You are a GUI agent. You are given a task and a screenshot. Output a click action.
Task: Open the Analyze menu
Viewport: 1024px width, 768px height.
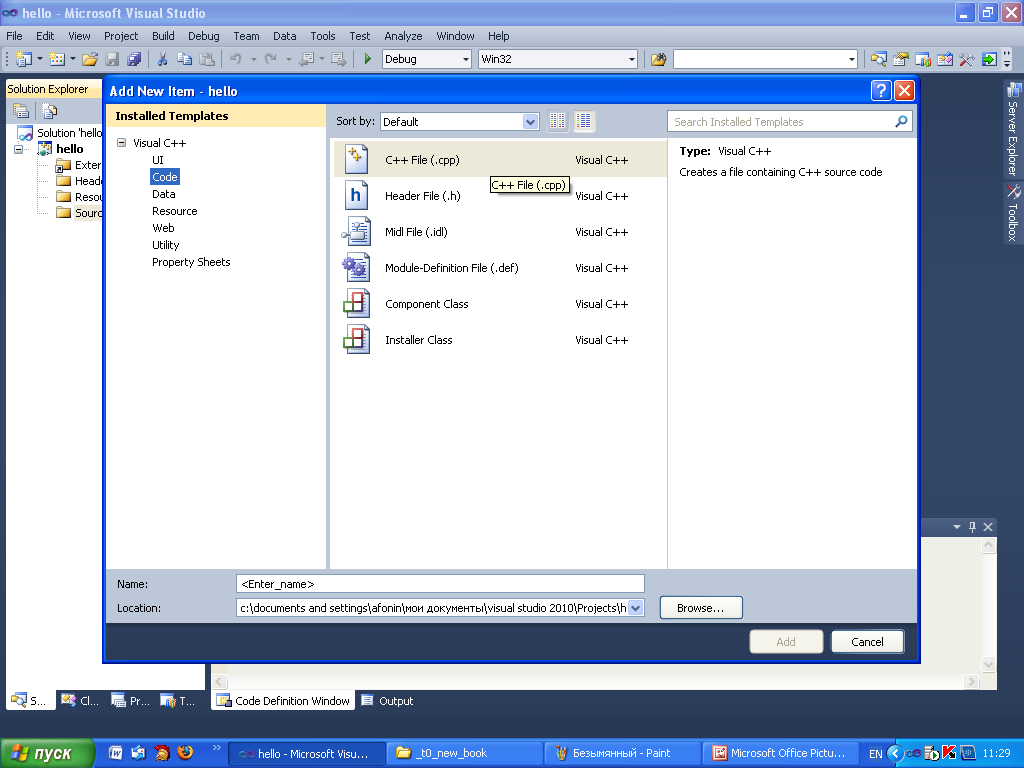[x=403, y=36]
